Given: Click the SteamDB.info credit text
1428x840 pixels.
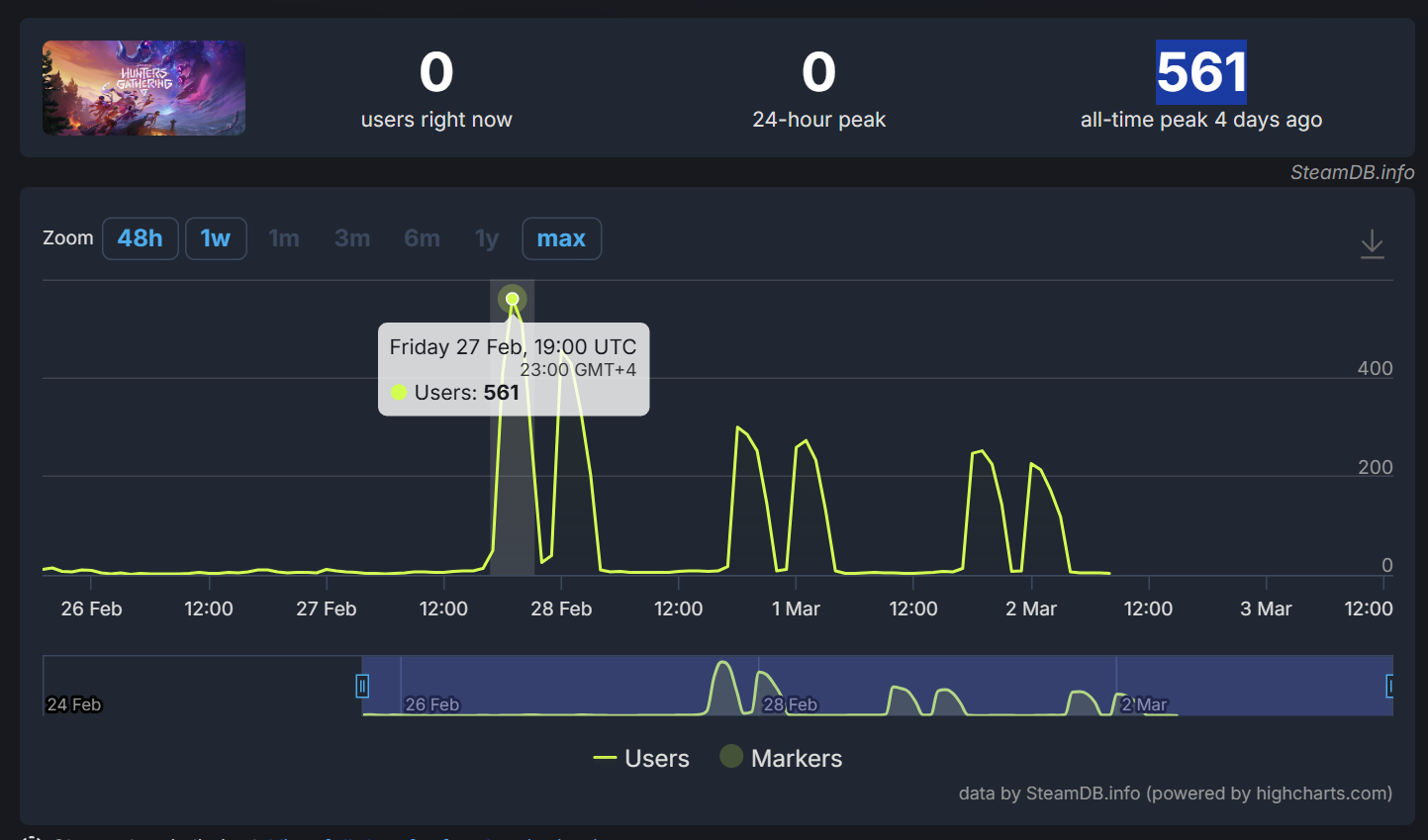Looking at the screenshot, I should [x=1352, y=172].
